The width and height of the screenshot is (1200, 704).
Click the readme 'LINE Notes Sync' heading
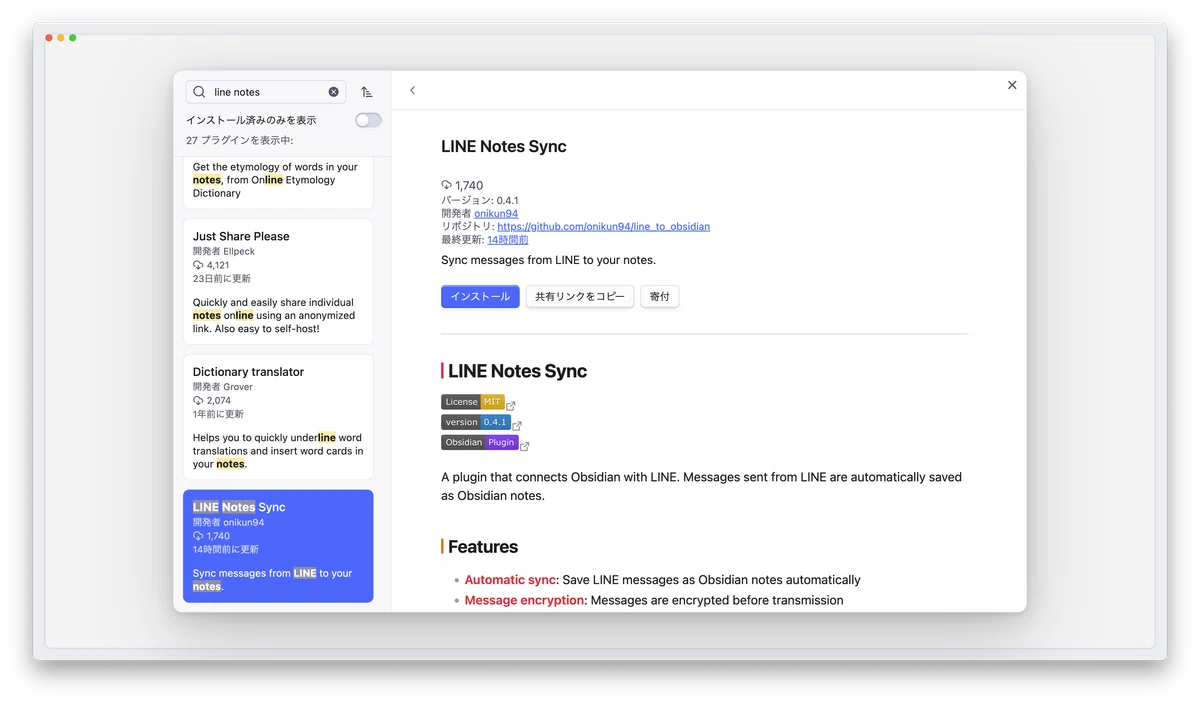click(517, 371)
